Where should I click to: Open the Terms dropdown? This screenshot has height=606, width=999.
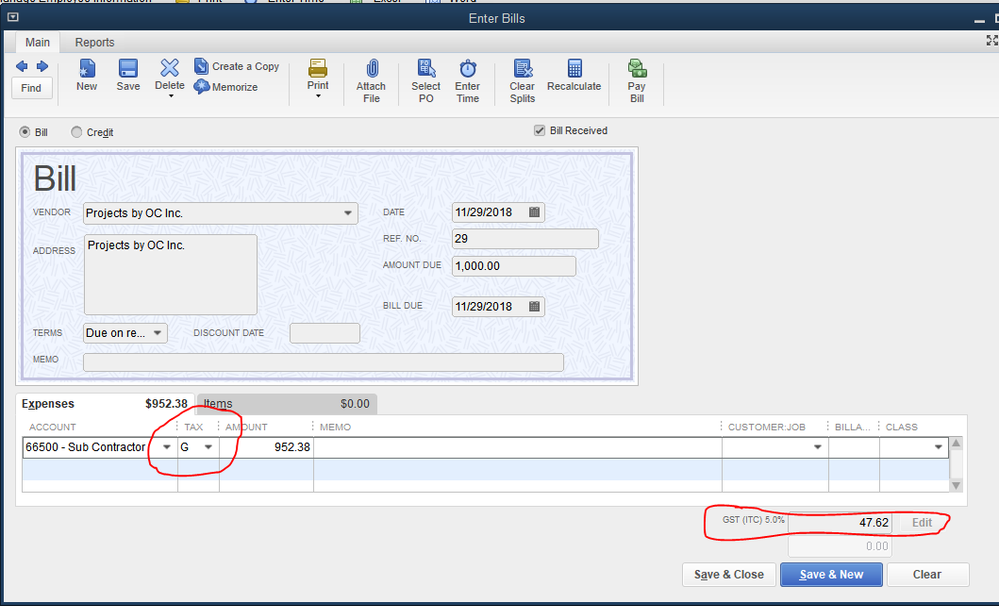pos(157,333)
